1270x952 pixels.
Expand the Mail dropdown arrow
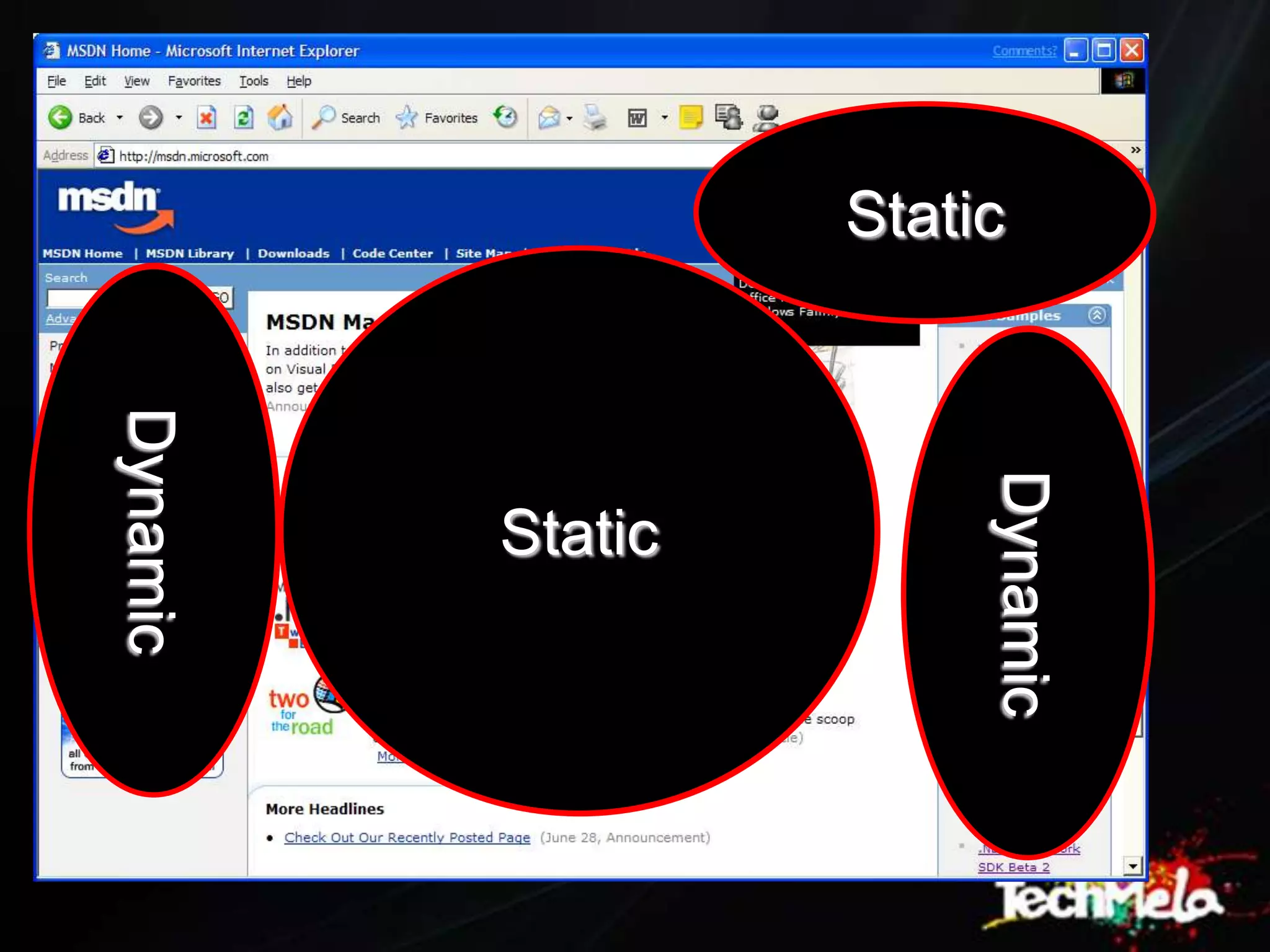(569, 118)
